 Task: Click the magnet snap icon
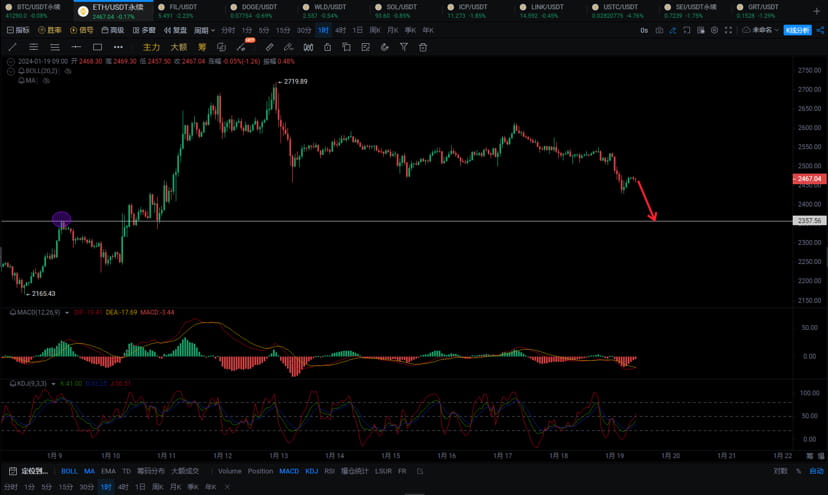[x=384, y=48]
